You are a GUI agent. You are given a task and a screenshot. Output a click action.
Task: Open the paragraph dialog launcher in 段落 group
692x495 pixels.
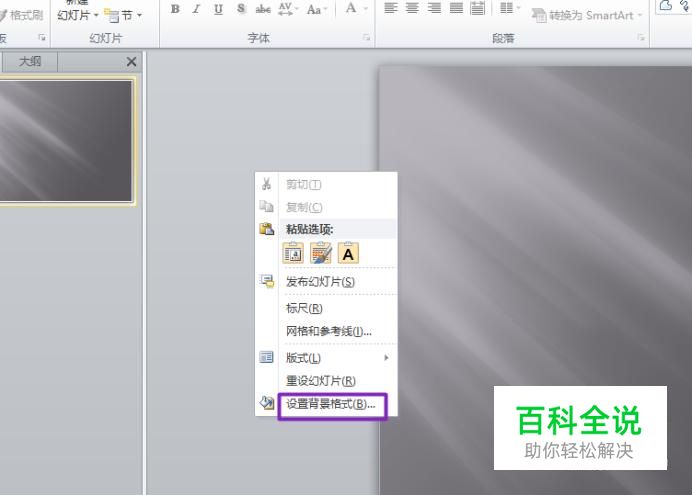(x=641, y=38)
